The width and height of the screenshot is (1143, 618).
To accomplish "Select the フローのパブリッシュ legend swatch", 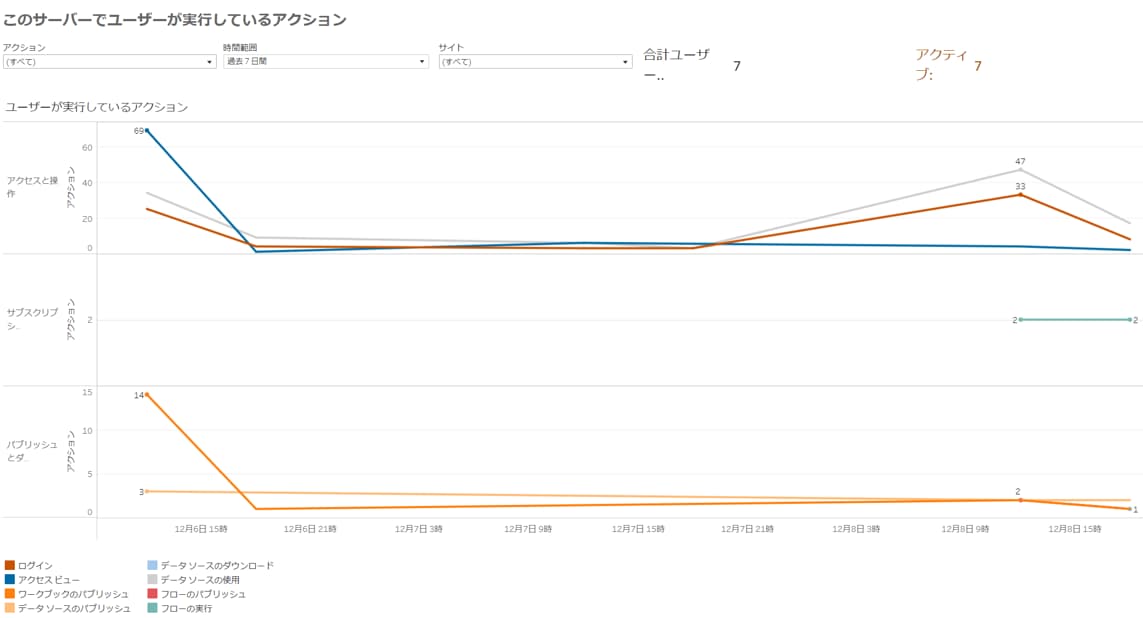I will (152, 593).
